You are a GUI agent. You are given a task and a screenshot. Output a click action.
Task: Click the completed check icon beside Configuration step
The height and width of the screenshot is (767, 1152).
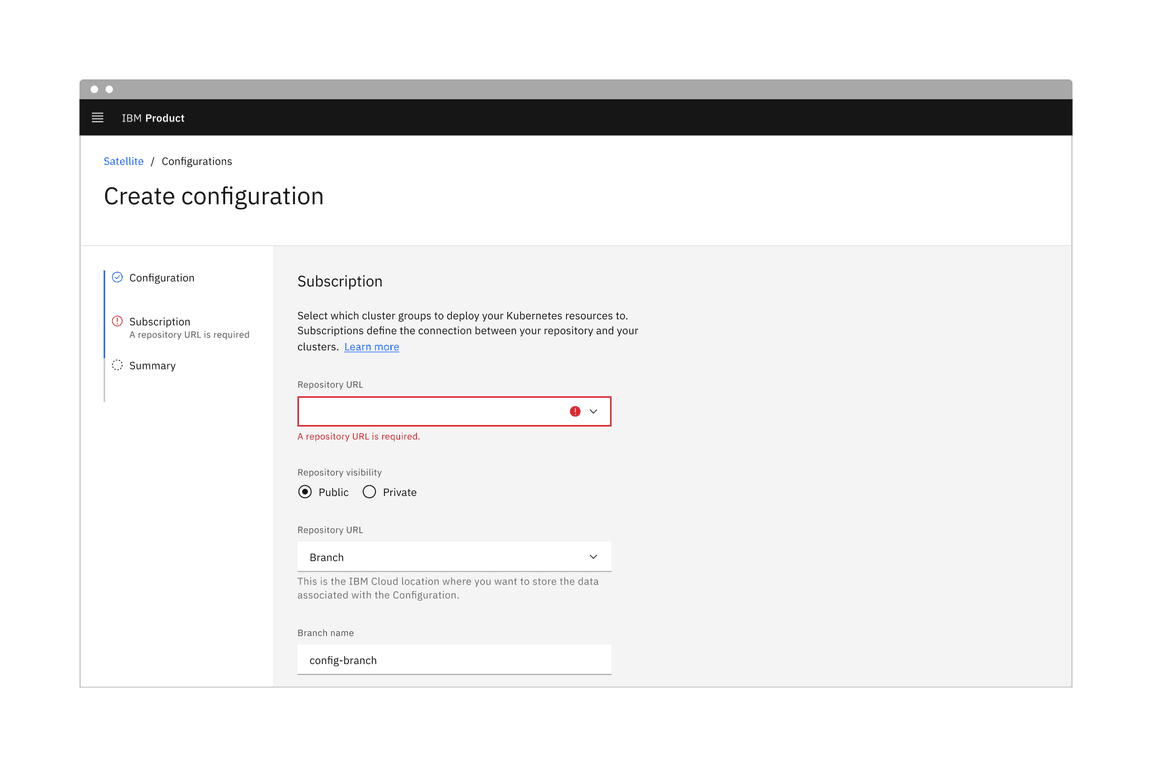pos(116,277)
